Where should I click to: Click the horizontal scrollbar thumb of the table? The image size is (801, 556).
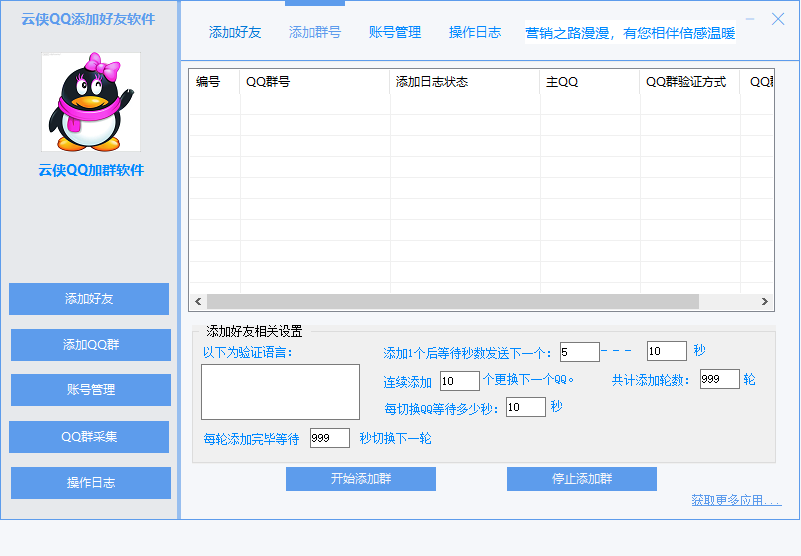point(453,302)
